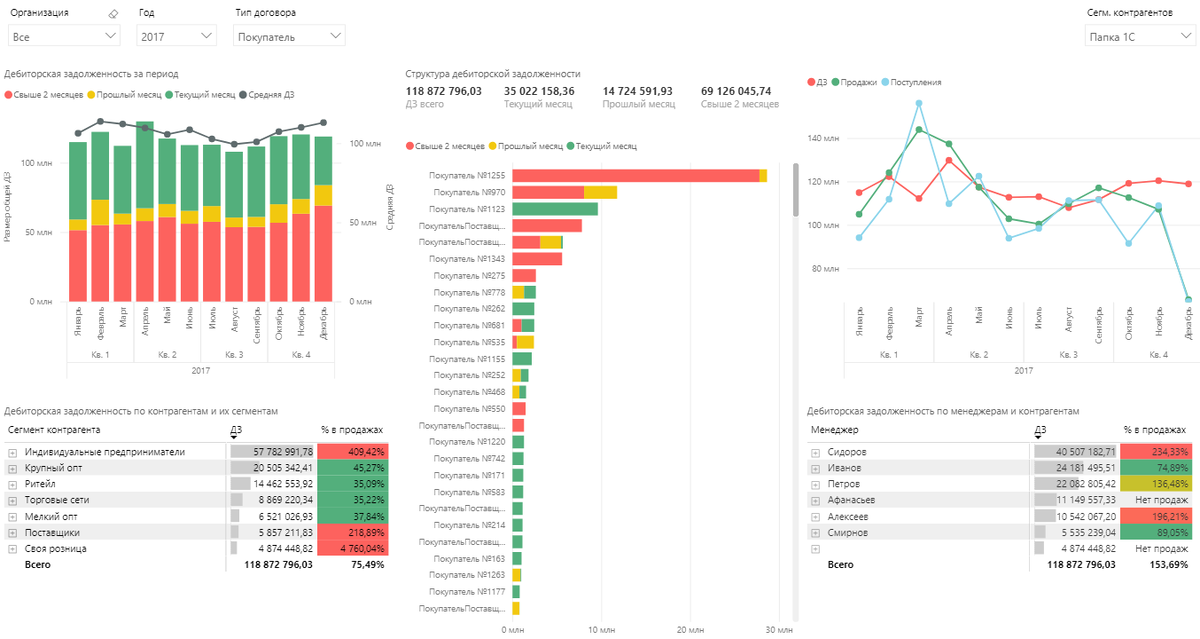
Task: Clear the Организация slicer with eraser icon
Action: coord(112,14)
